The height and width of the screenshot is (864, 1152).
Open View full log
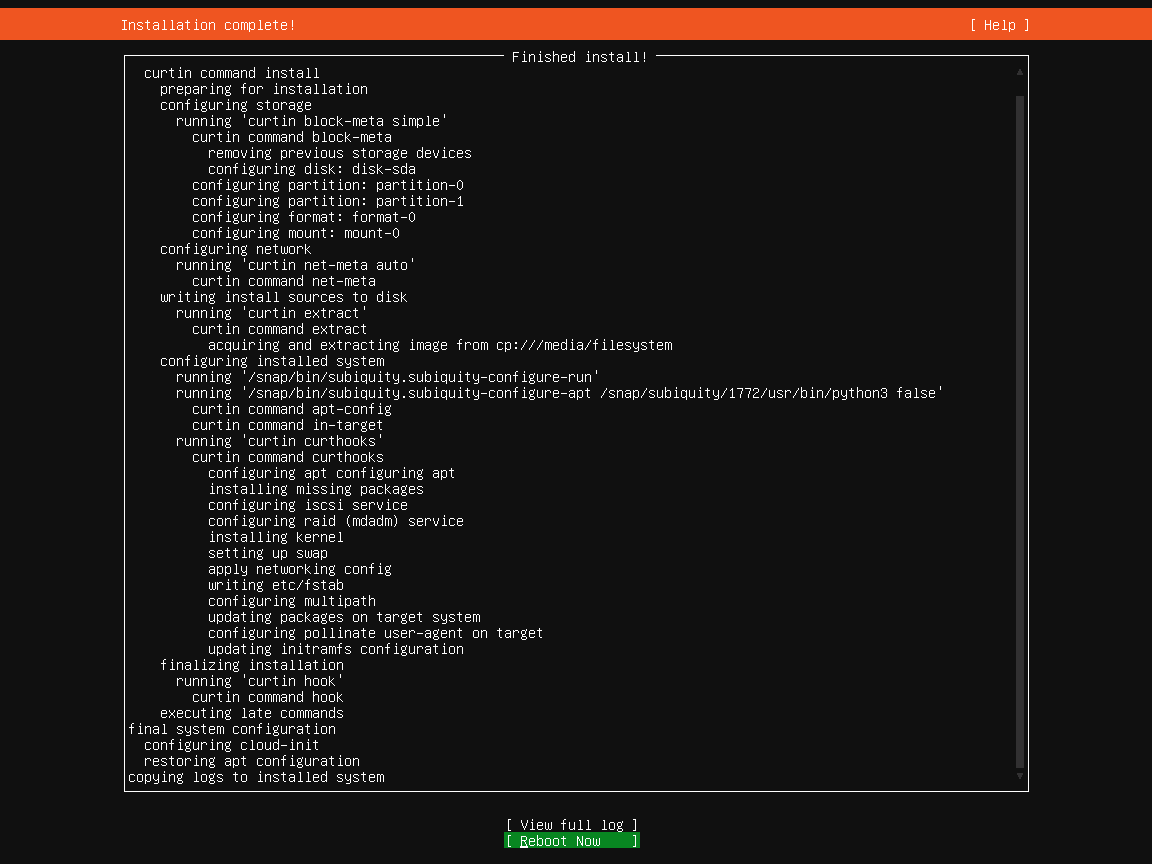[571, 825]
